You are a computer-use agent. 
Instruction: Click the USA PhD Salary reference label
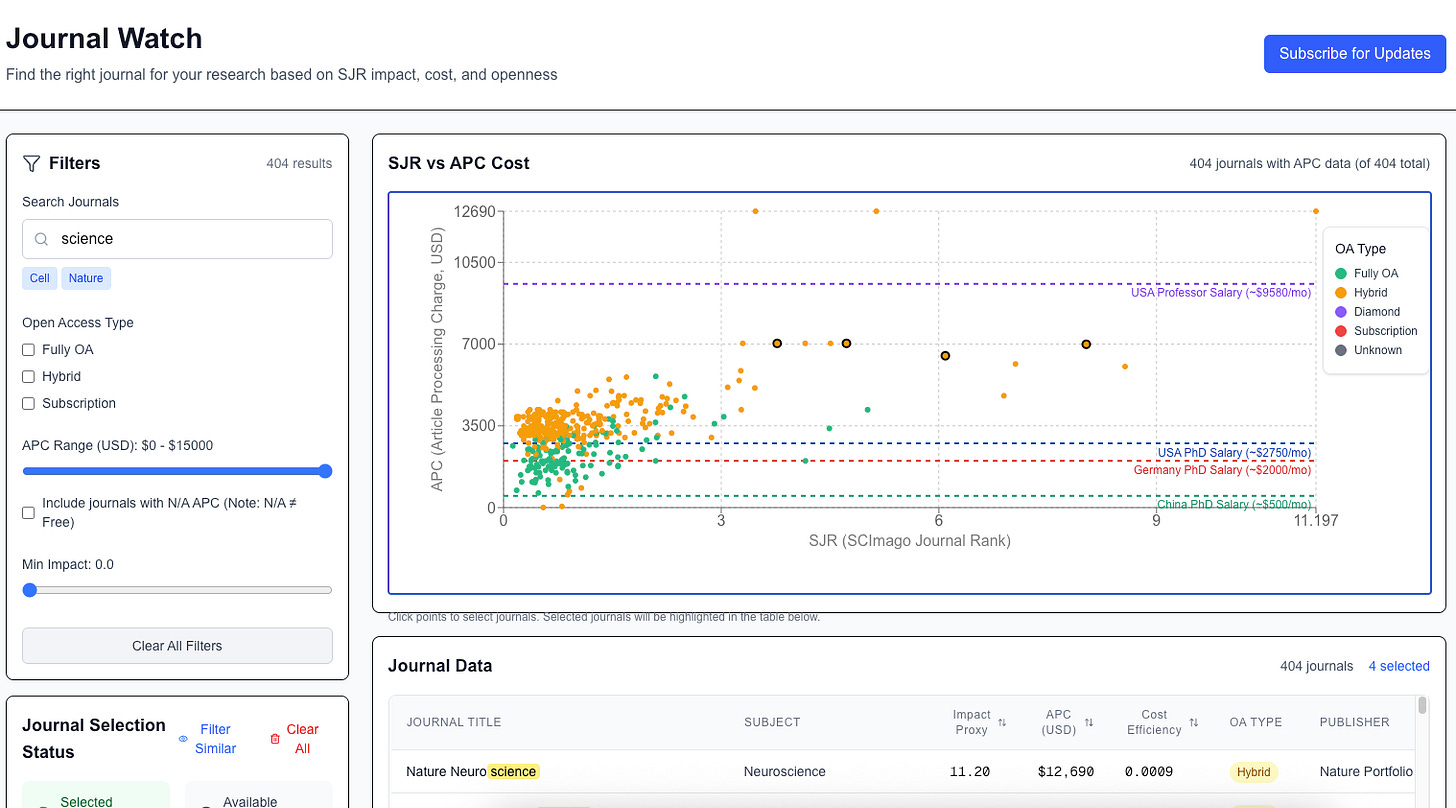pos(1234,453)
